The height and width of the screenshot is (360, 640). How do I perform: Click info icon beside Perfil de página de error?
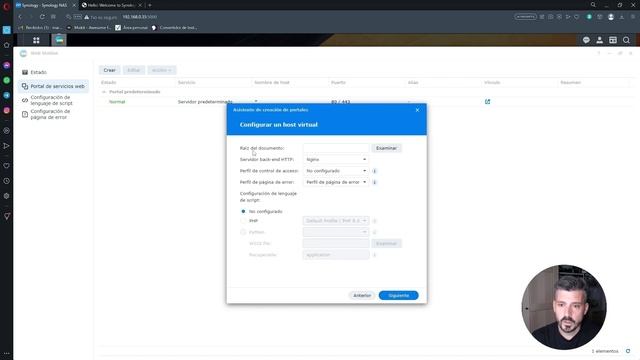374,182
